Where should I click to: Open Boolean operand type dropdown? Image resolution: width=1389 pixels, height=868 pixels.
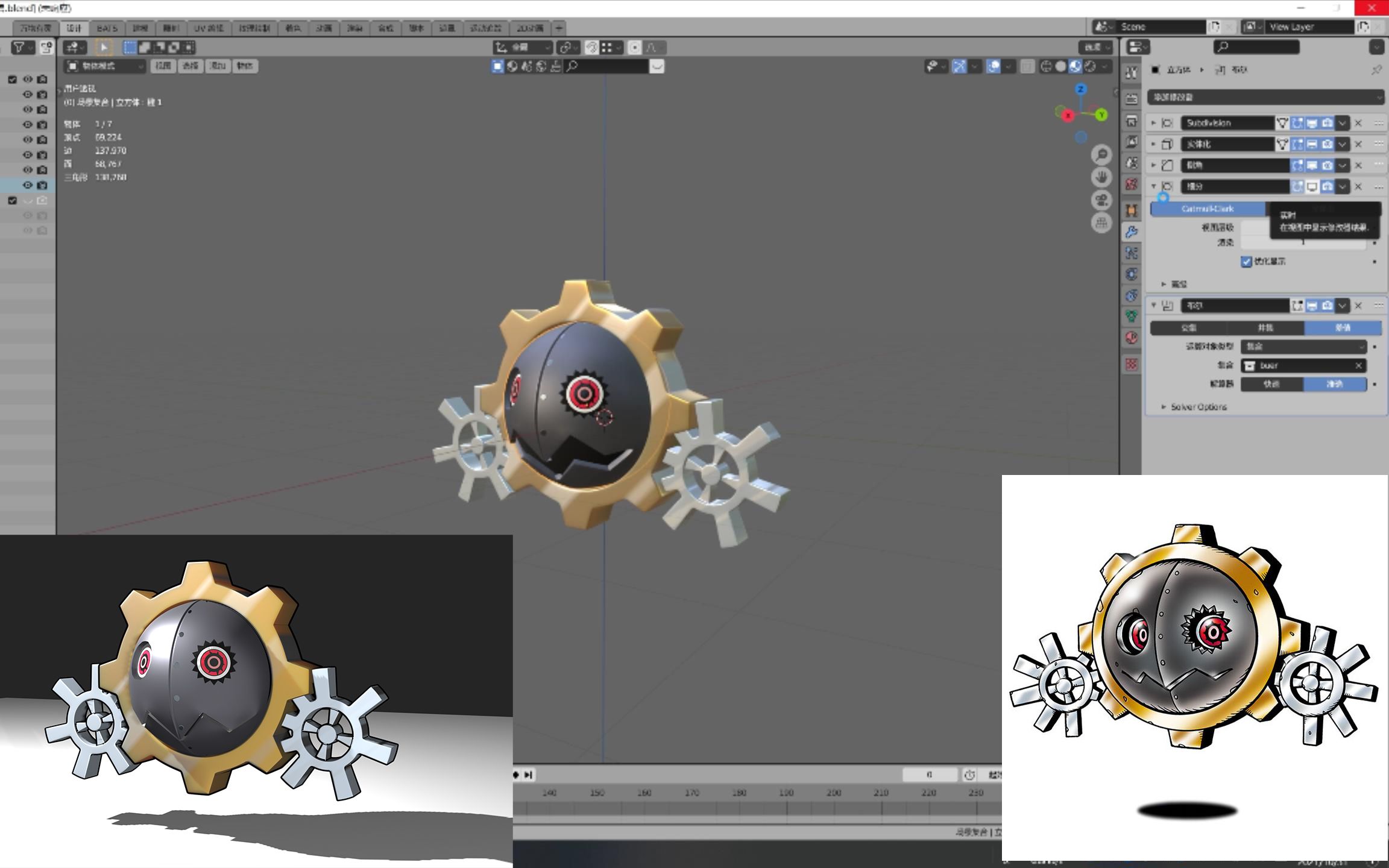[1303, 347]
